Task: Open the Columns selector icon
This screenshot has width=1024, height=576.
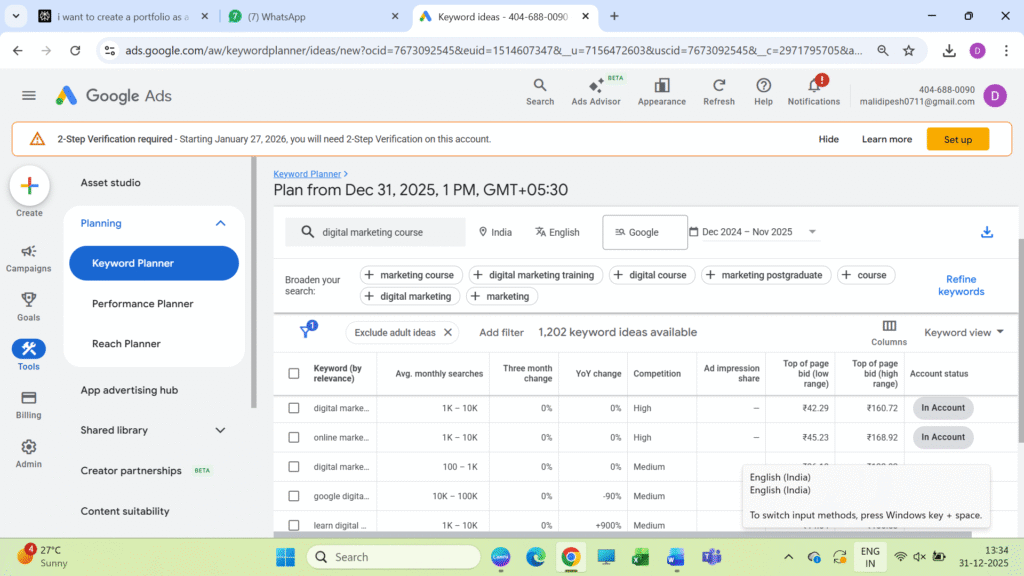Action: [x=889, y=327]
